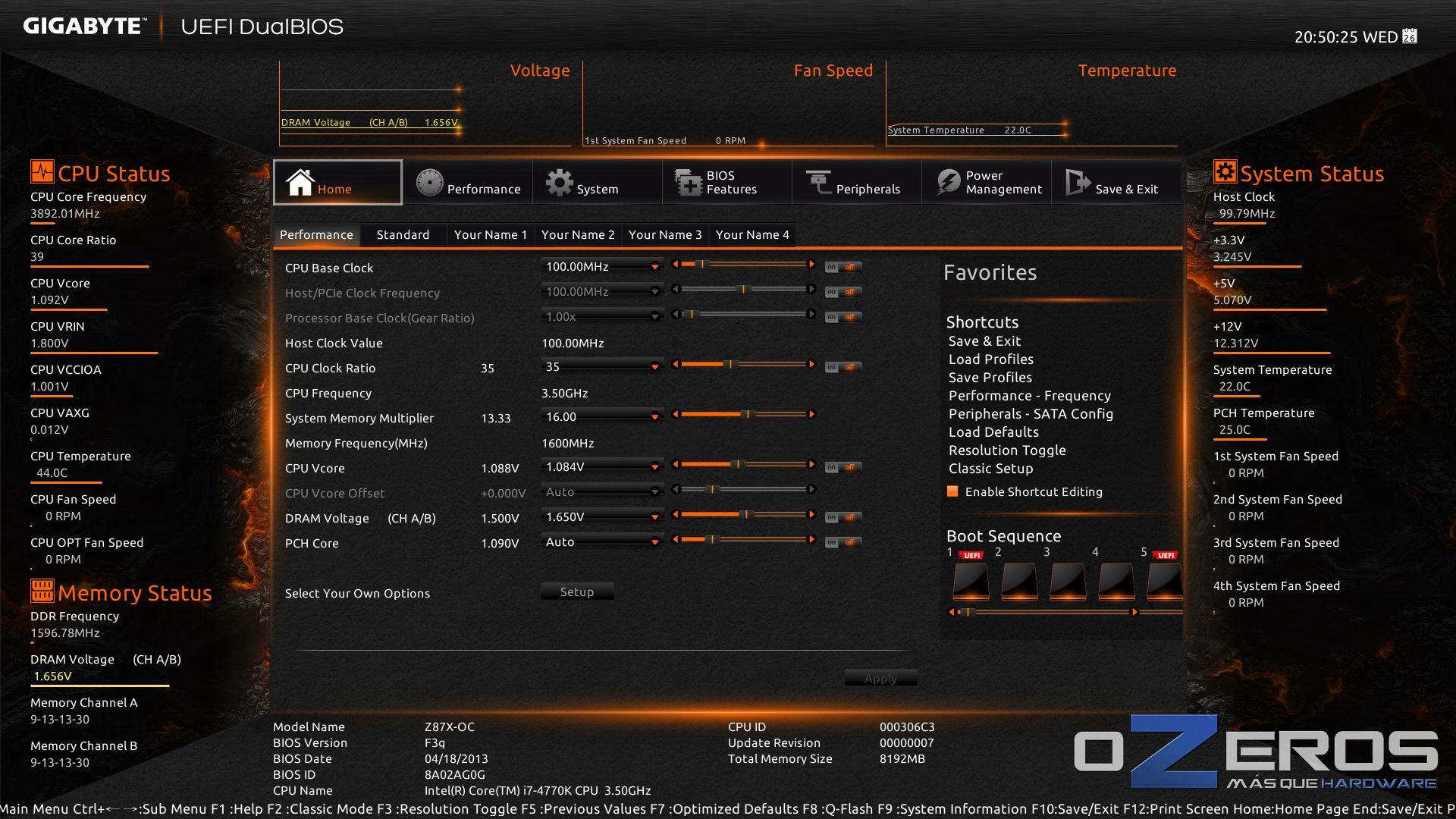Click the right arrow of the CPU Base Clock slider
The image size is (1456, 819).
[811, 264]
